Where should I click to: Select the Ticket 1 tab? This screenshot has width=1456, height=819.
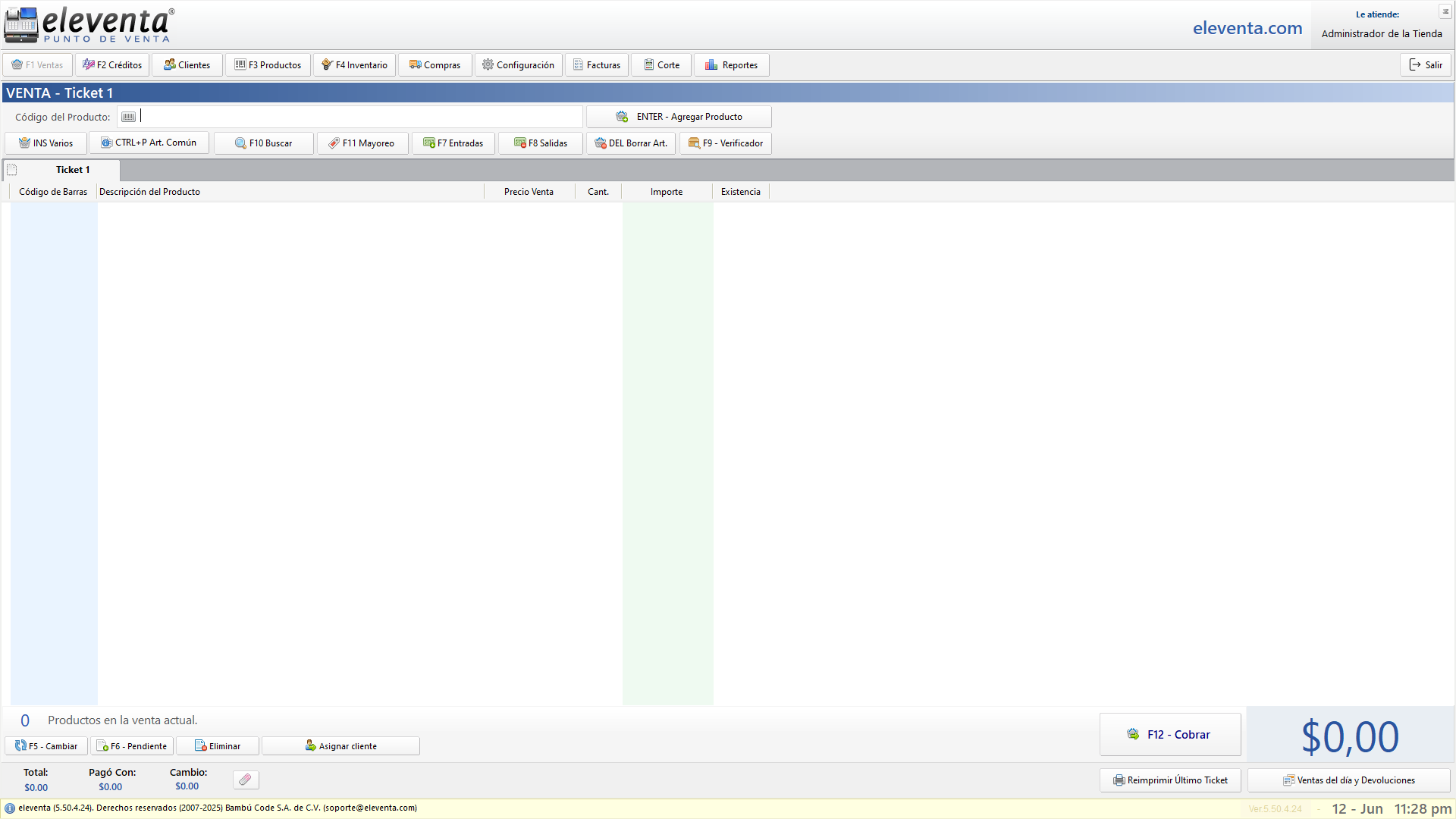(72, 170)
